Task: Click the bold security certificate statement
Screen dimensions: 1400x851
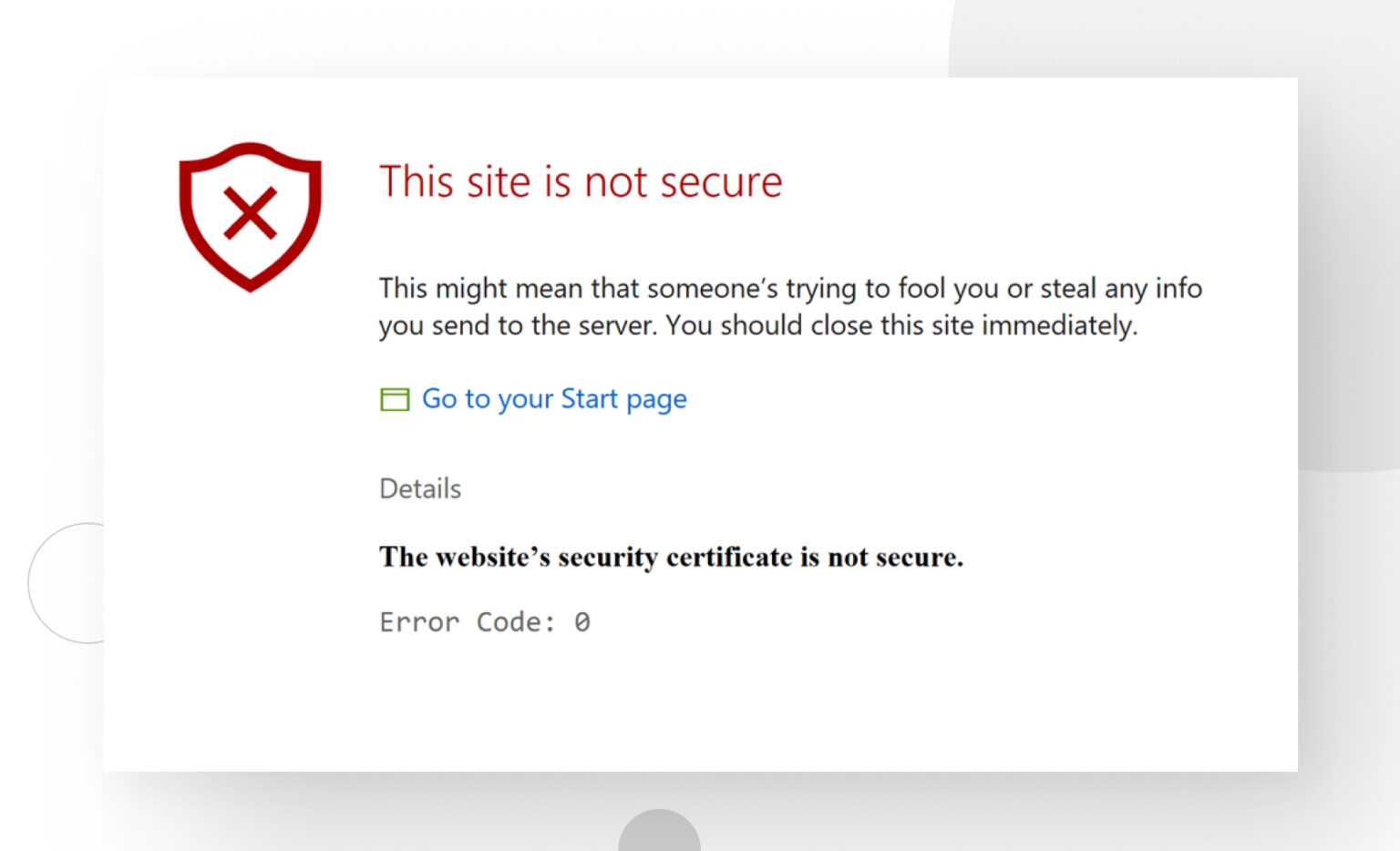Action: 671,557
